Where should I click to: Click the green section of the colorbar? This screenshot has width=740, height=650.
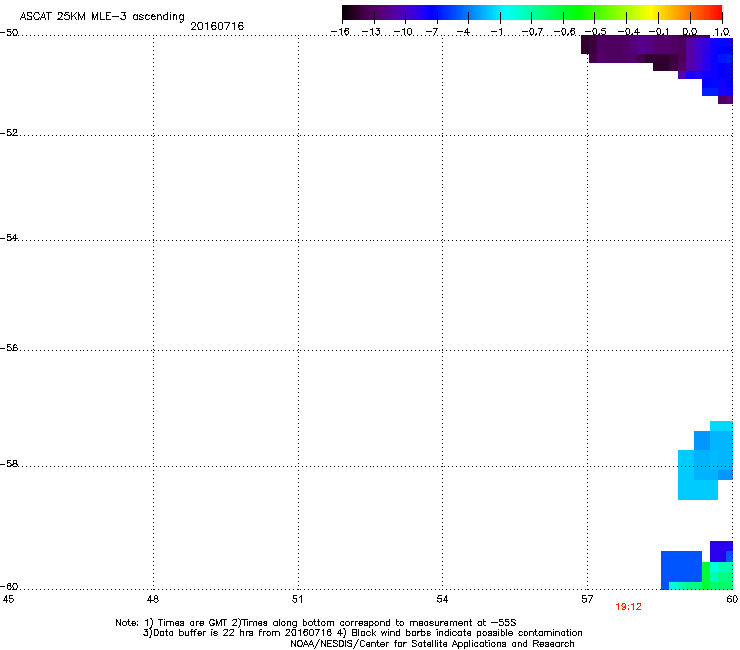580,13
